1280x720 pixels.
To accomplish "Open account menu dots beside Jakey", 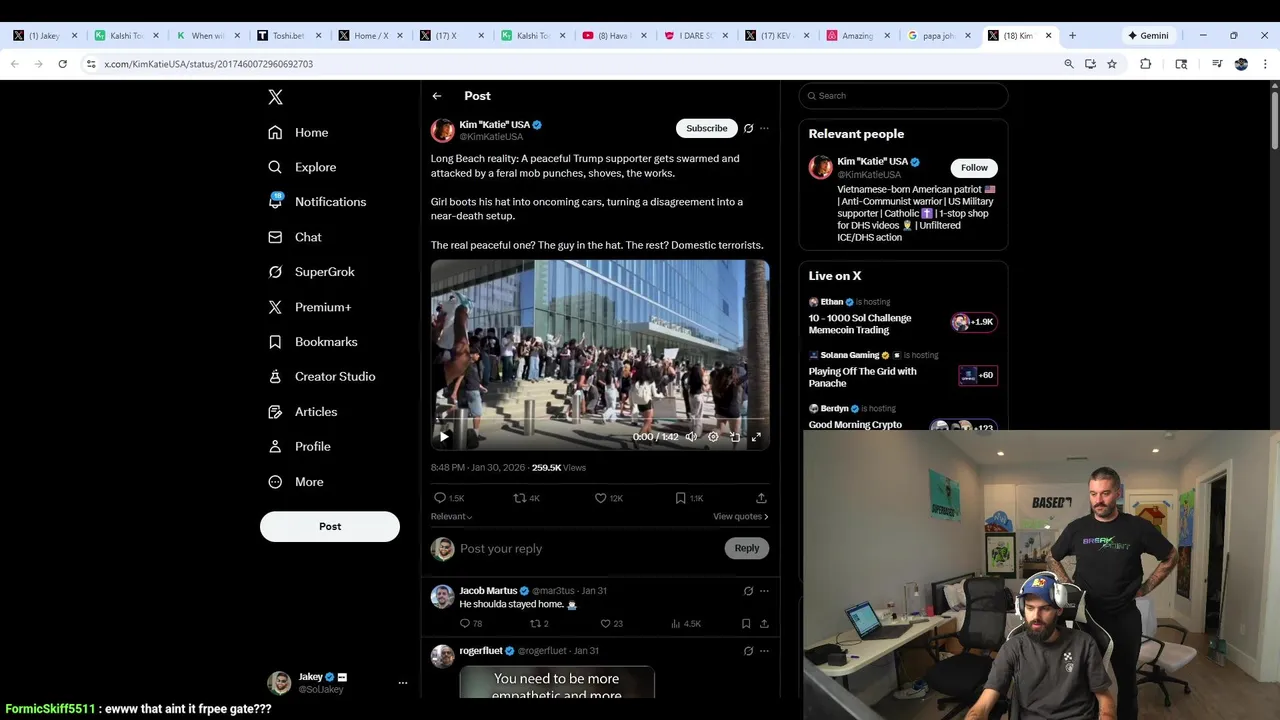I will click(403, 683).
